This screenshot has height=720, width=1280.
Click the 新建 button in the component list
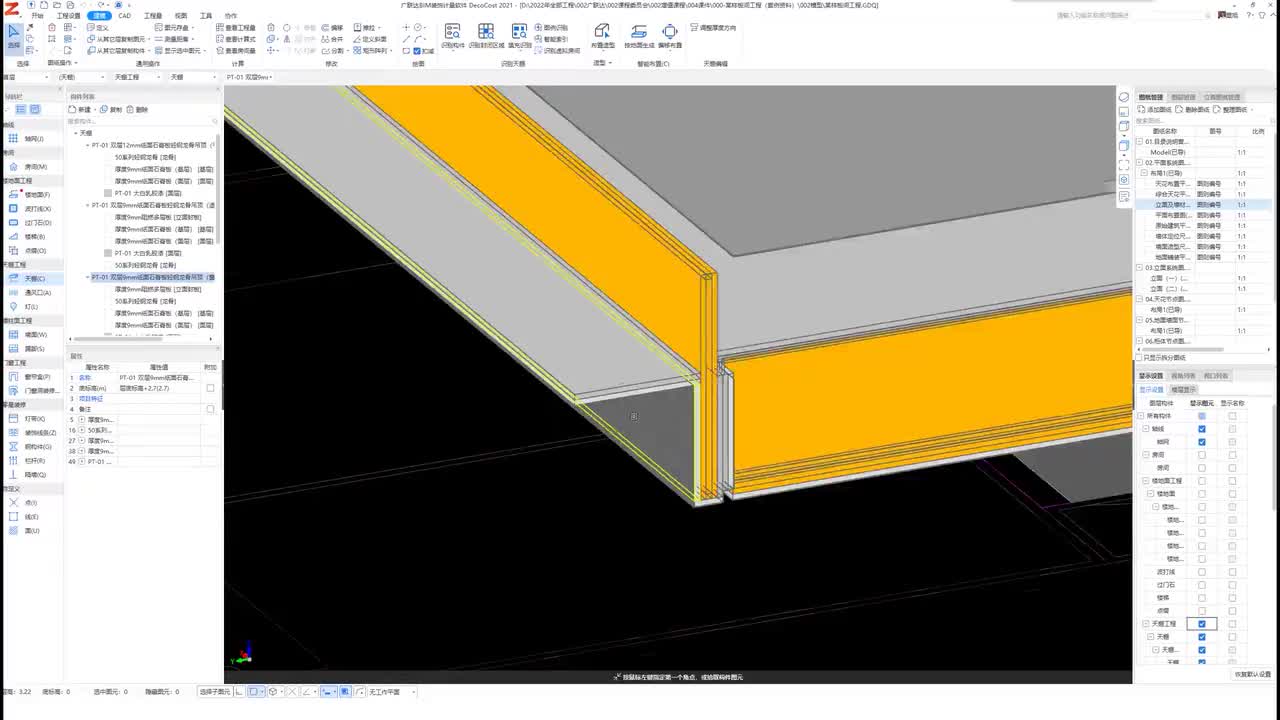(80, 109)
